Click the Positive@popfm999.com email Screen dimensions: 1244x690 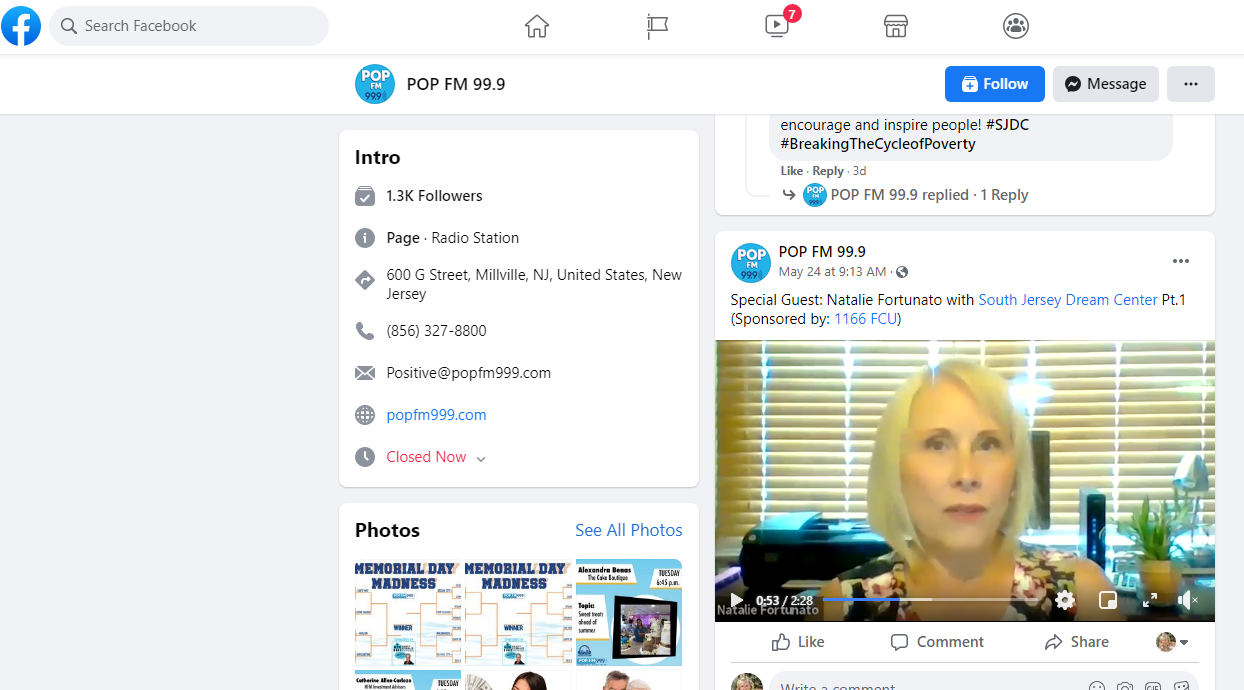(x=469, y=373)
